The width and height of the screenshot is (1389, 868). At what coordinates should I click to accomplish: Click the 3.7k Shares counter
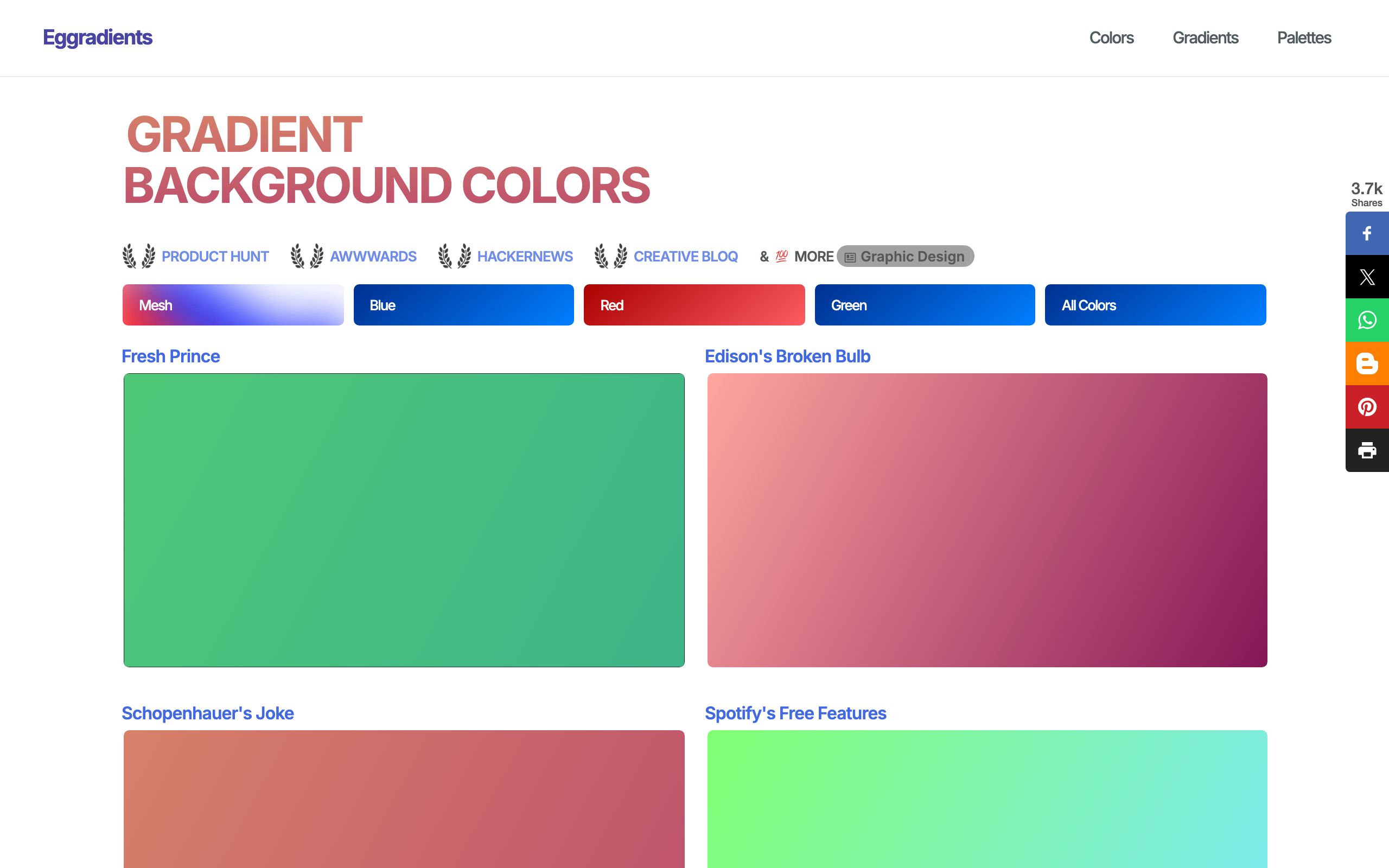(x=1367, y=194)
